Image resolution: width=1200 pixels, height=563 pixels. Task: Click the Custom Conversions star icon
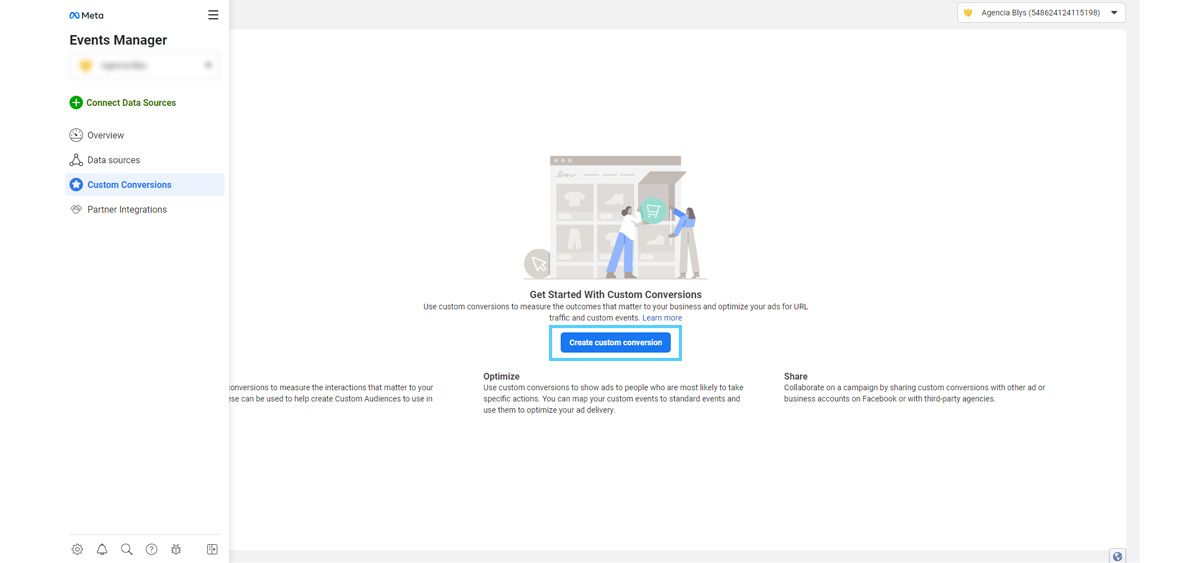pos(76,185)
